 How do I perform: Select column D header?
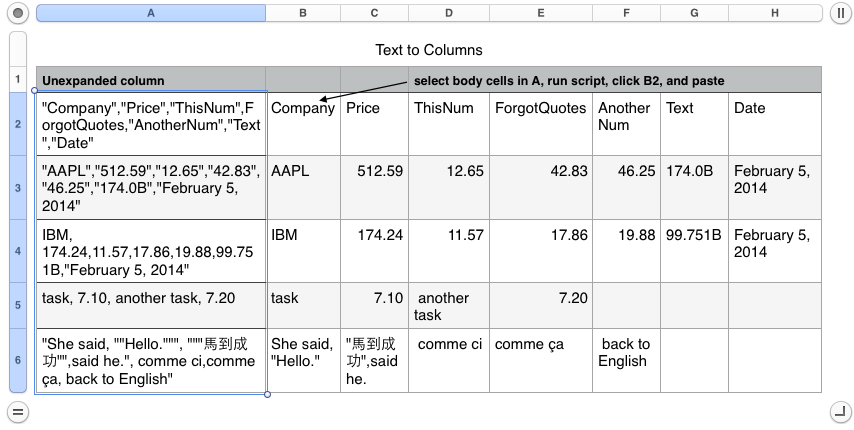click(448, 13)
